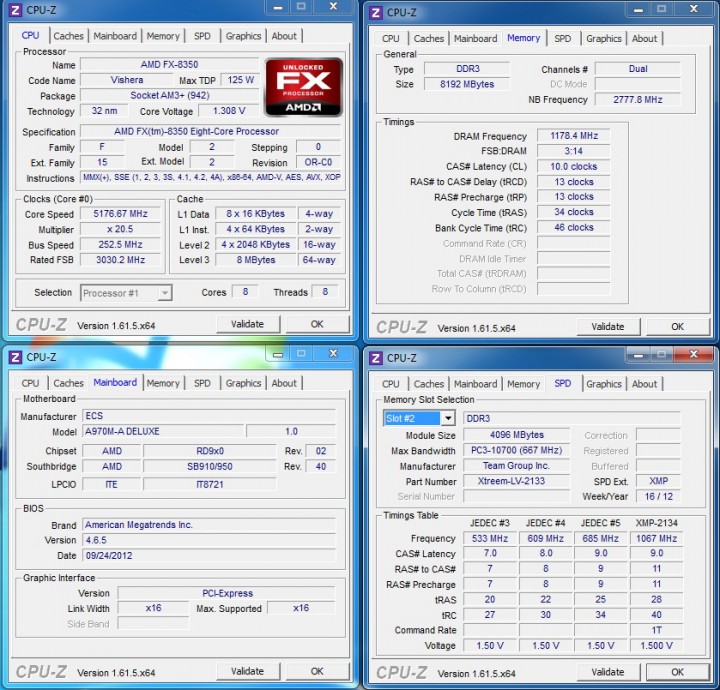720x690 pixels.
Task: Click the Multiplier value x 20.5
Action: pyautogui.click(x=120, y=229)
